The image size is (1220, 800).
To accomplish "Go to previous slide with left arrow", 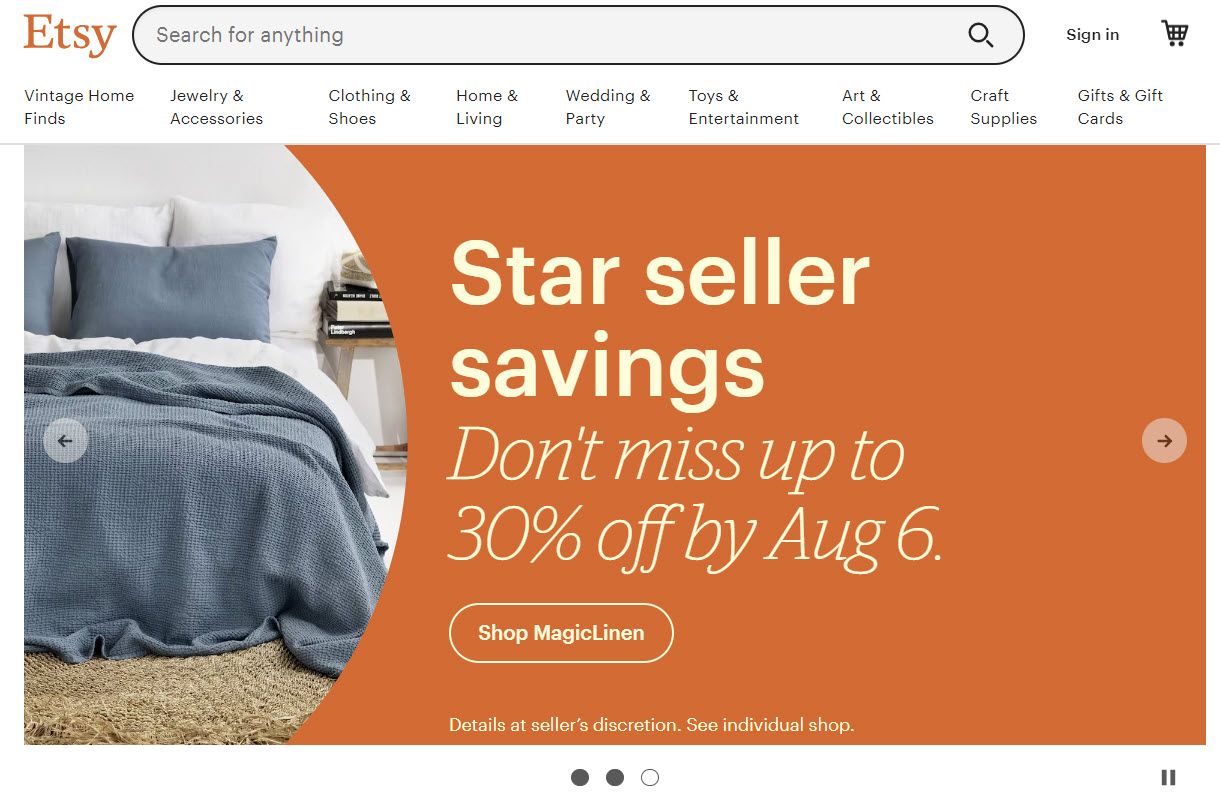I will 66,440.
